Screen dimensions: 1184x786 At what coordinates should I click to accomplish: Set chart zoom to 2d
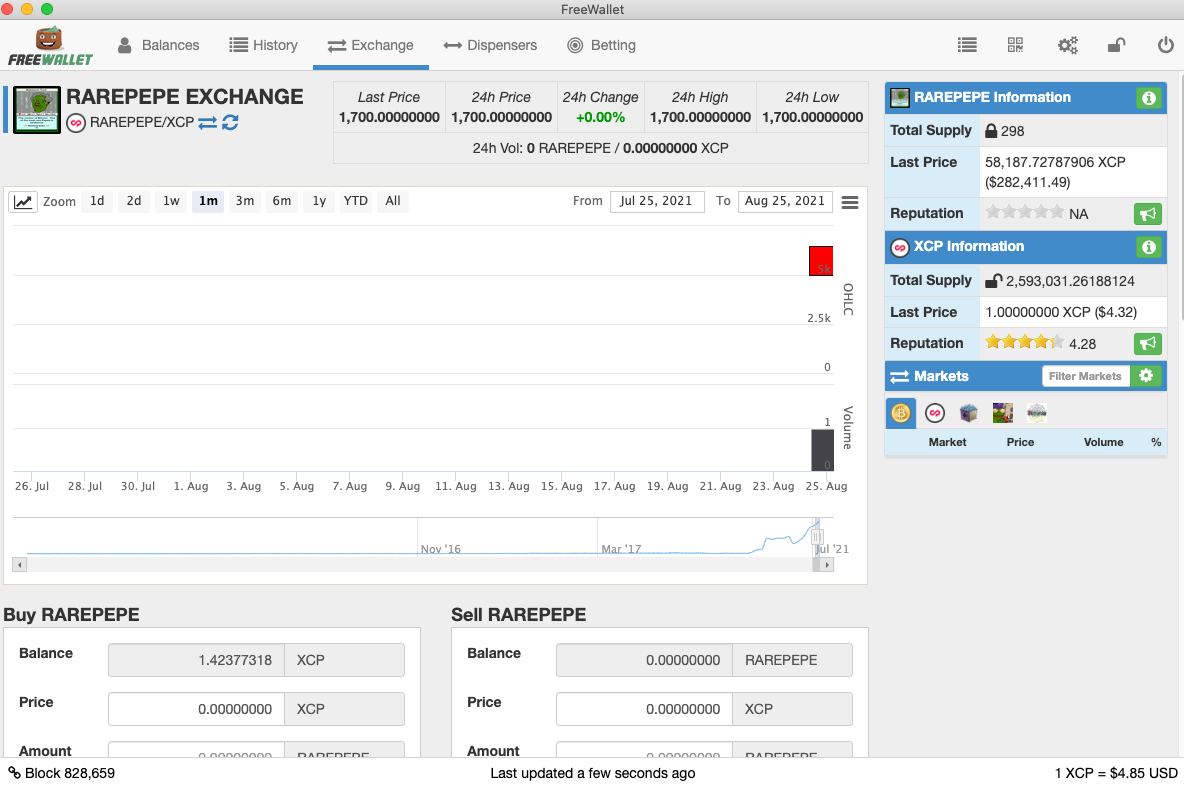click(x=134, y=201)
